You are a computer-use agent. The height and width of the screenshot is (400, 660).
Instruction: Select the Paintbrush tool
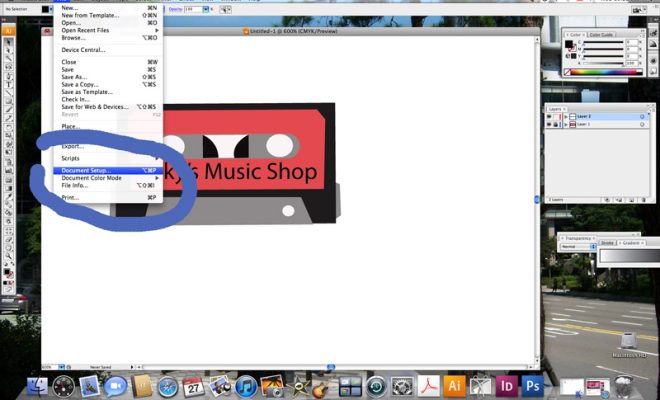click(8, 110)
